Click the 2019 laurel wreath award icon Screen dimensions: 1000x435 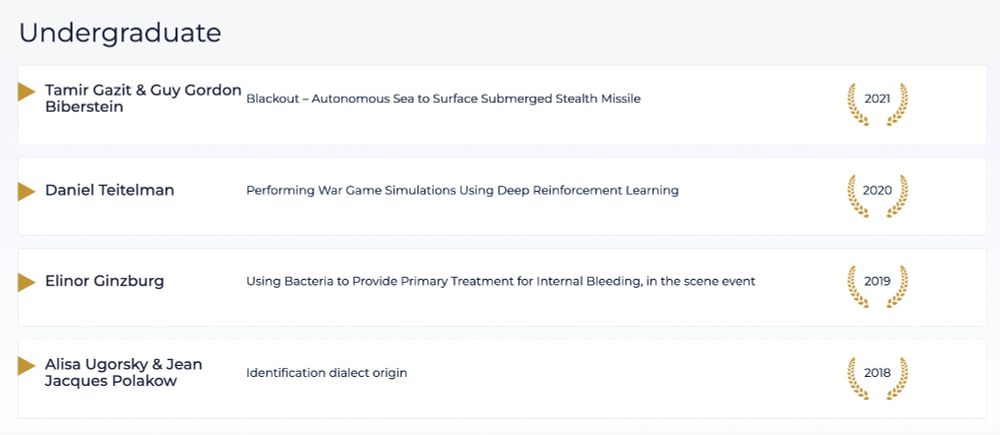pyautogui.click(x=877, y=282)
